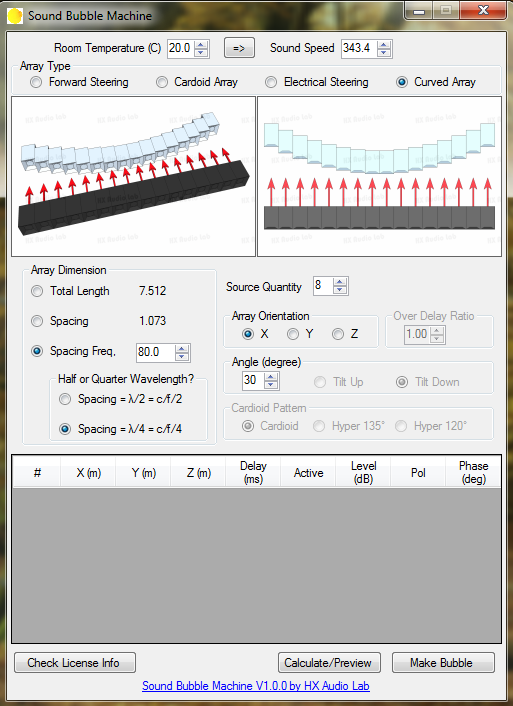The image size is (513, 706).
Task: Decrease Sound Speed with down arrow
Action: click(384, 52)
